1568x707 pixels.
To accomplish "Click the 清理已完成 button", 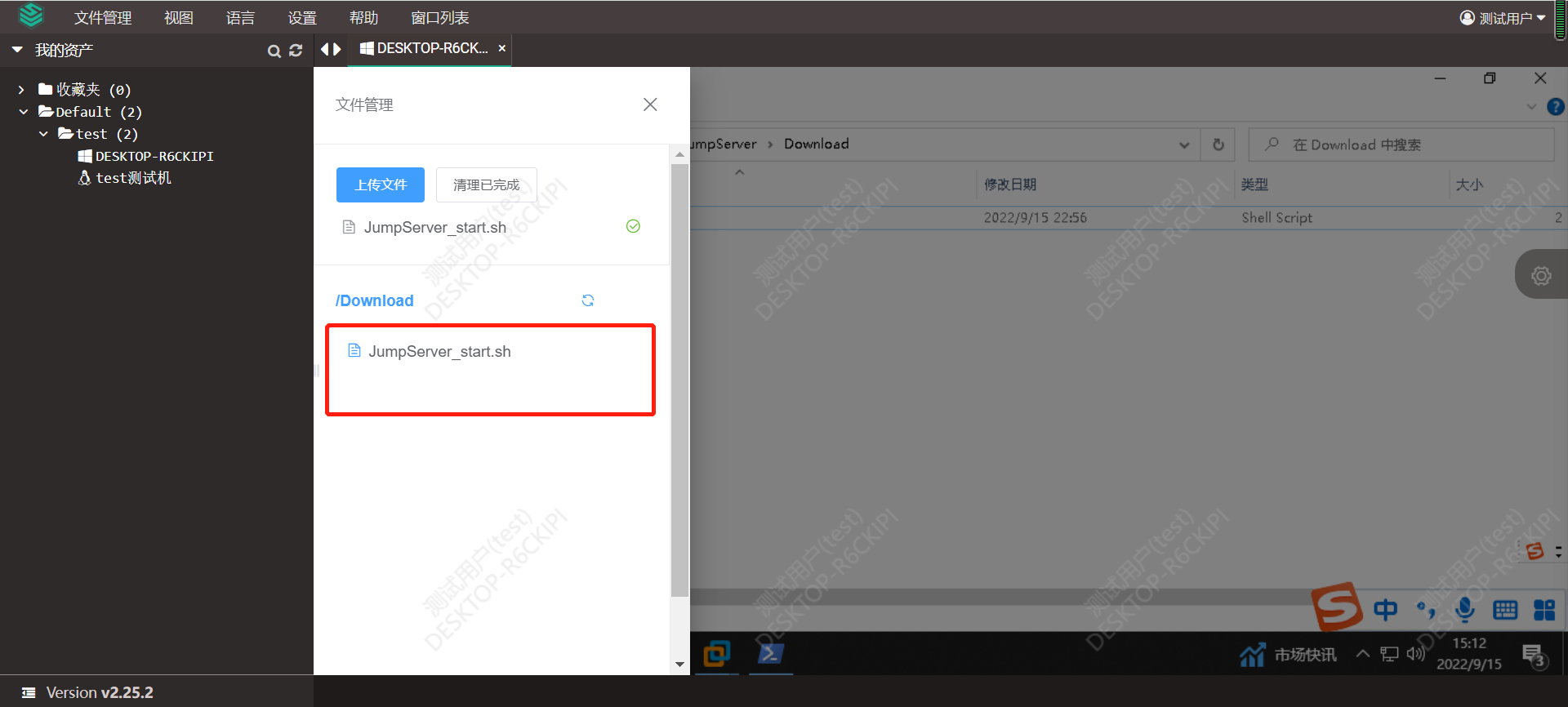I will click(487, 185).
